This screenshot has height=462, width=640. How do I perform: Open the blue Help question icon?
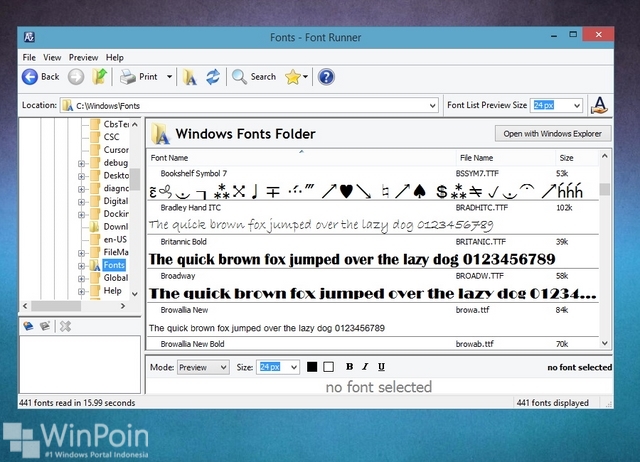pos(326,77)
